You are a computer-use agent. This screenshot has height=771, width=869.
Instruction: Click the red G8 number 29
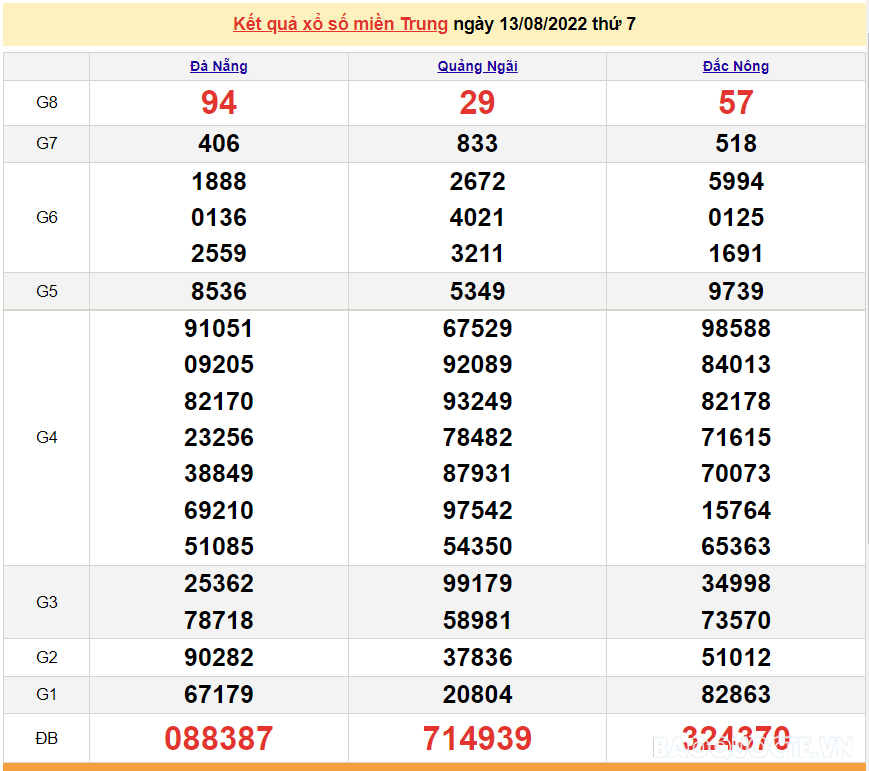point(477,103)
